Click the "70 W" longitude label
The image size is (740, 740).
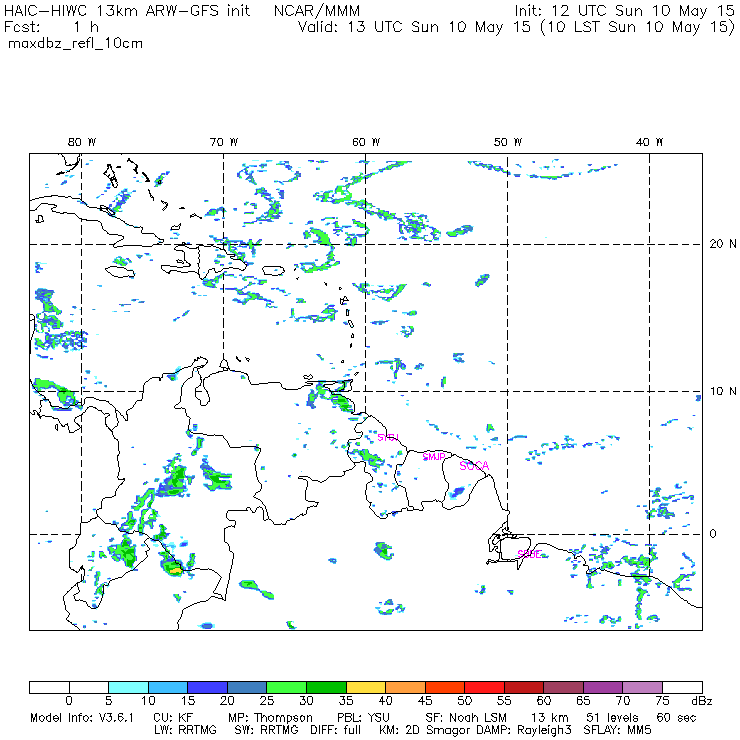click(224, 142)
